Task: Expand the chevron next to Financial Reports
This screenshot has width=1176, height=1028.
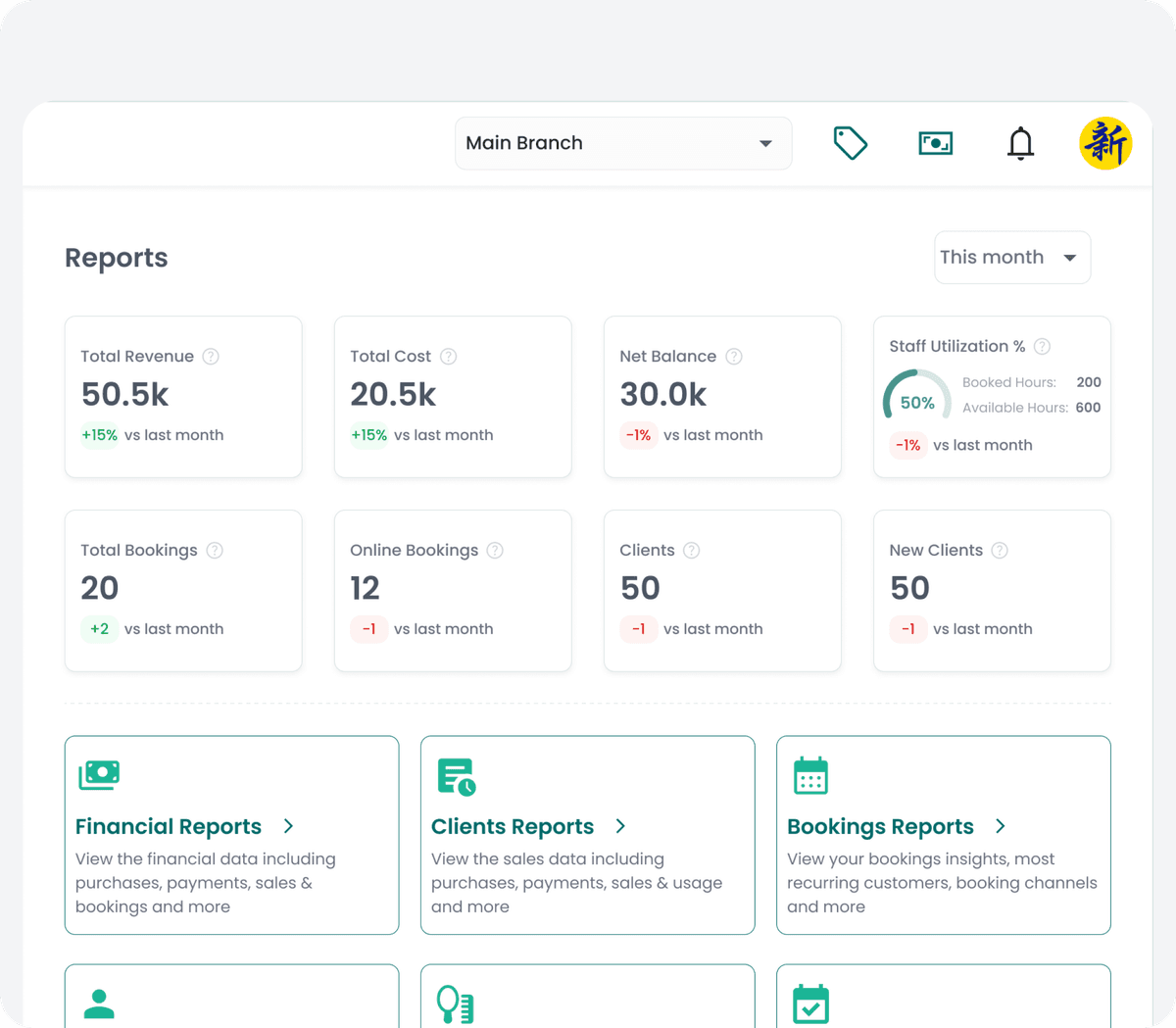Action: click(287, 826)
